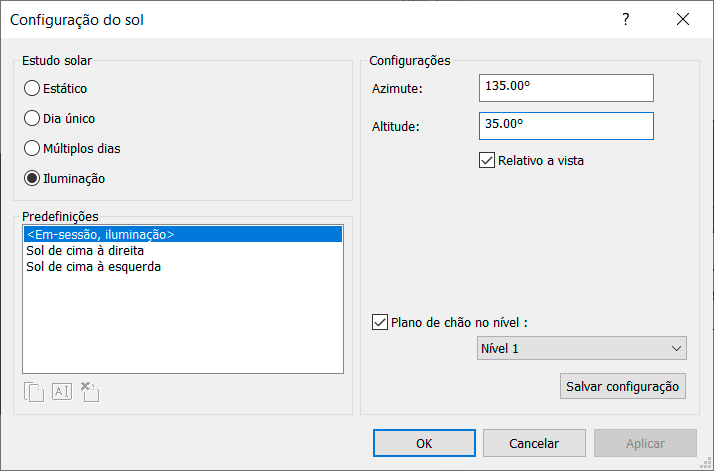This screenshot has width=714, height=471.
Task: Close the Configuração do sol dialog
Action: tap(683, 19)
